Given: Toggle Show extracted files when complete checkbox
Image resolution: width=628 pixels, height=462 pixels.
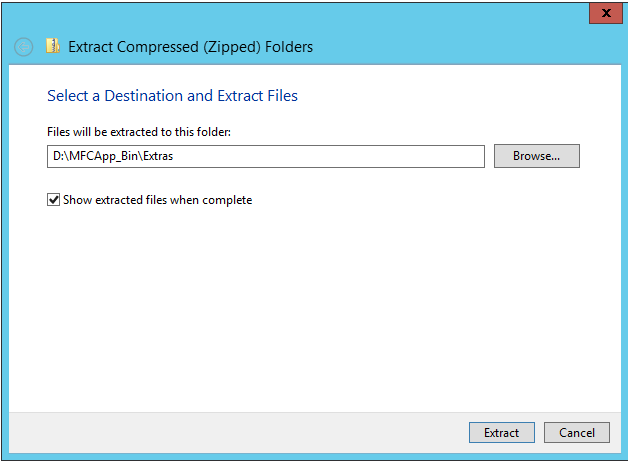Looking at the screenshot, I should 53,200.
